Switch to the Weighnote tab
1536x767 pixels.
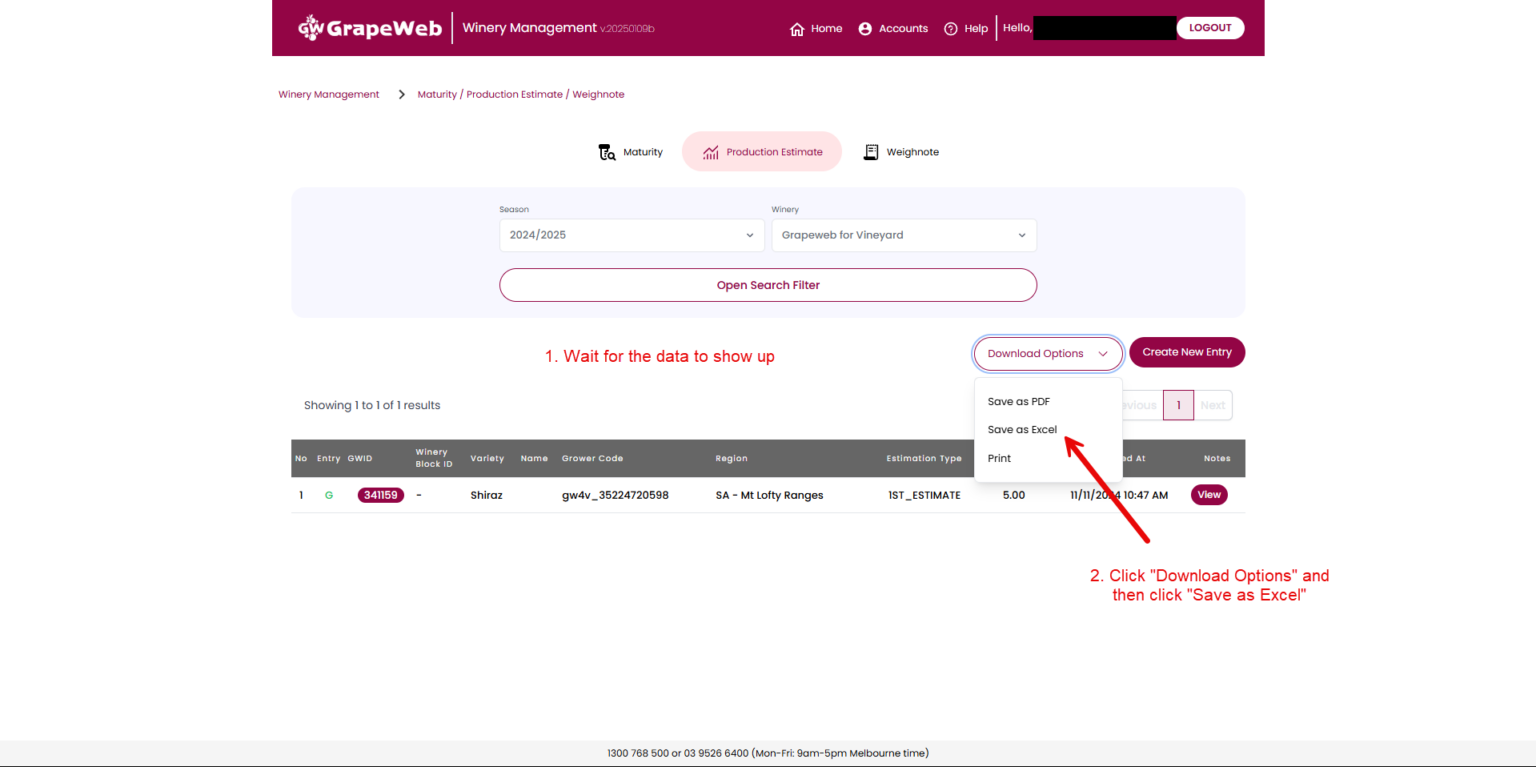pyautogui.click(x=901, y=152)
